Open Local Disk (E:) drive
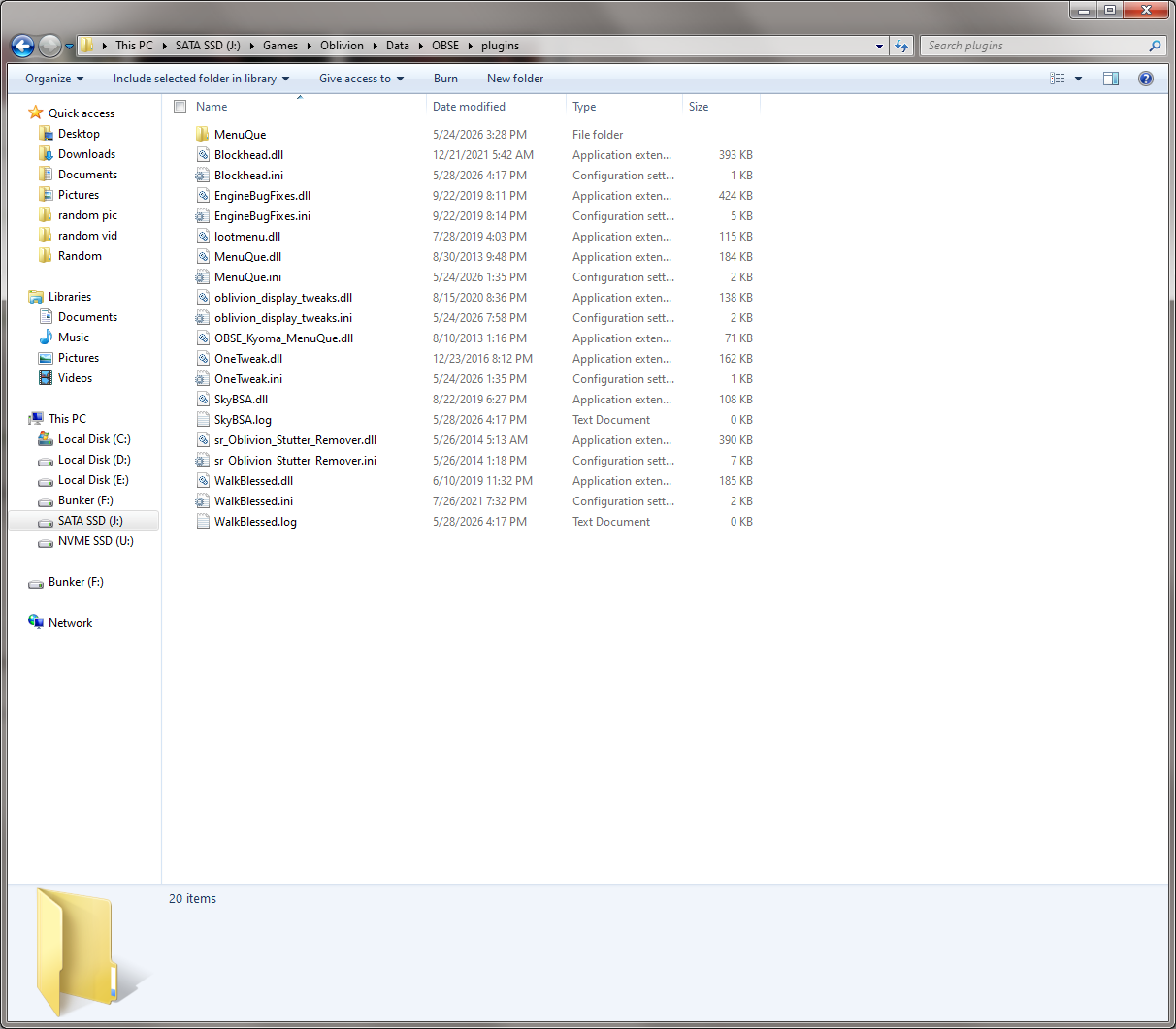The width and height of the screenshot is (1176, 1029). click(94, 480)
